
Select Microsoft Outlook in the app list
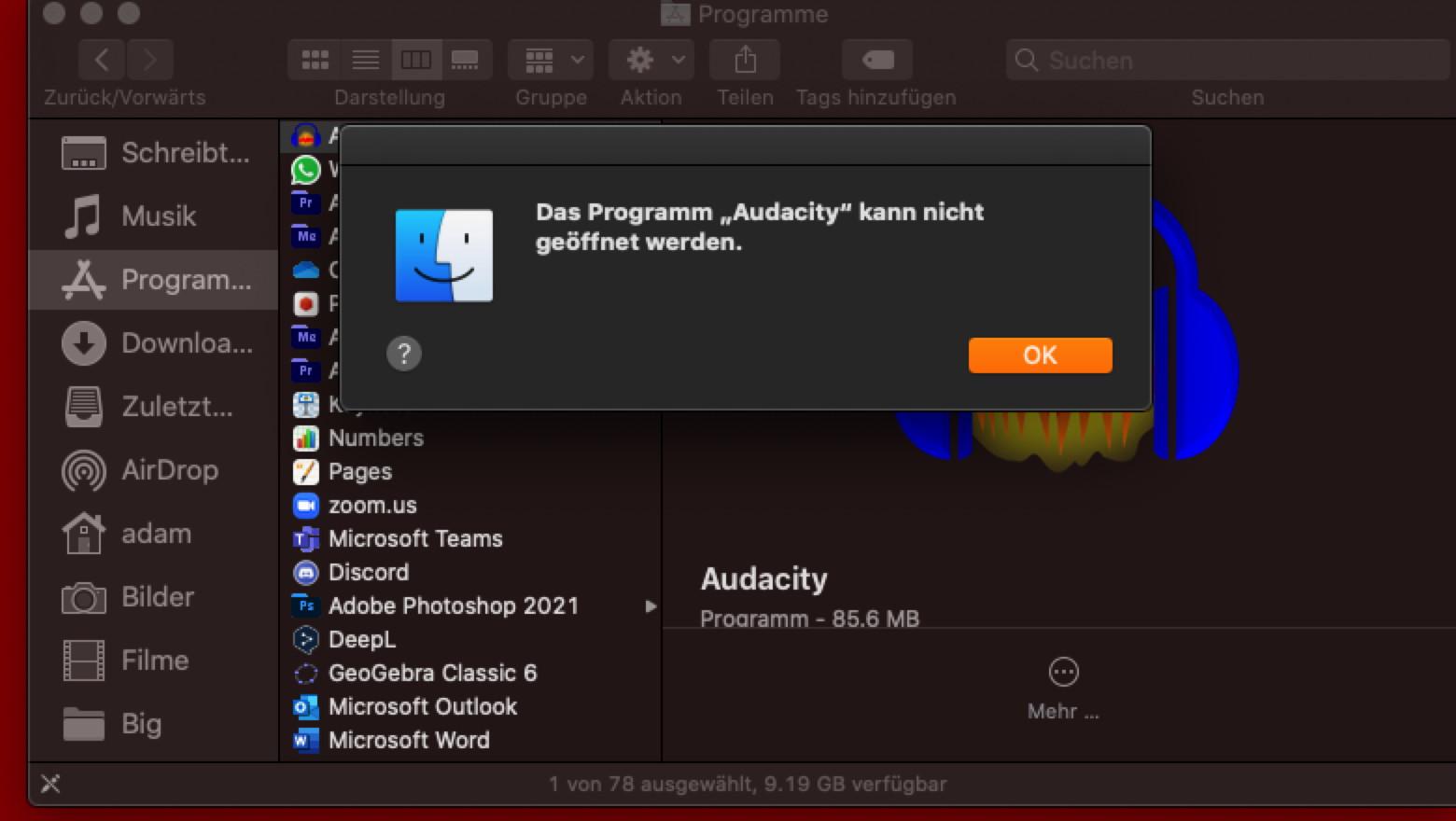pos(470,706)
